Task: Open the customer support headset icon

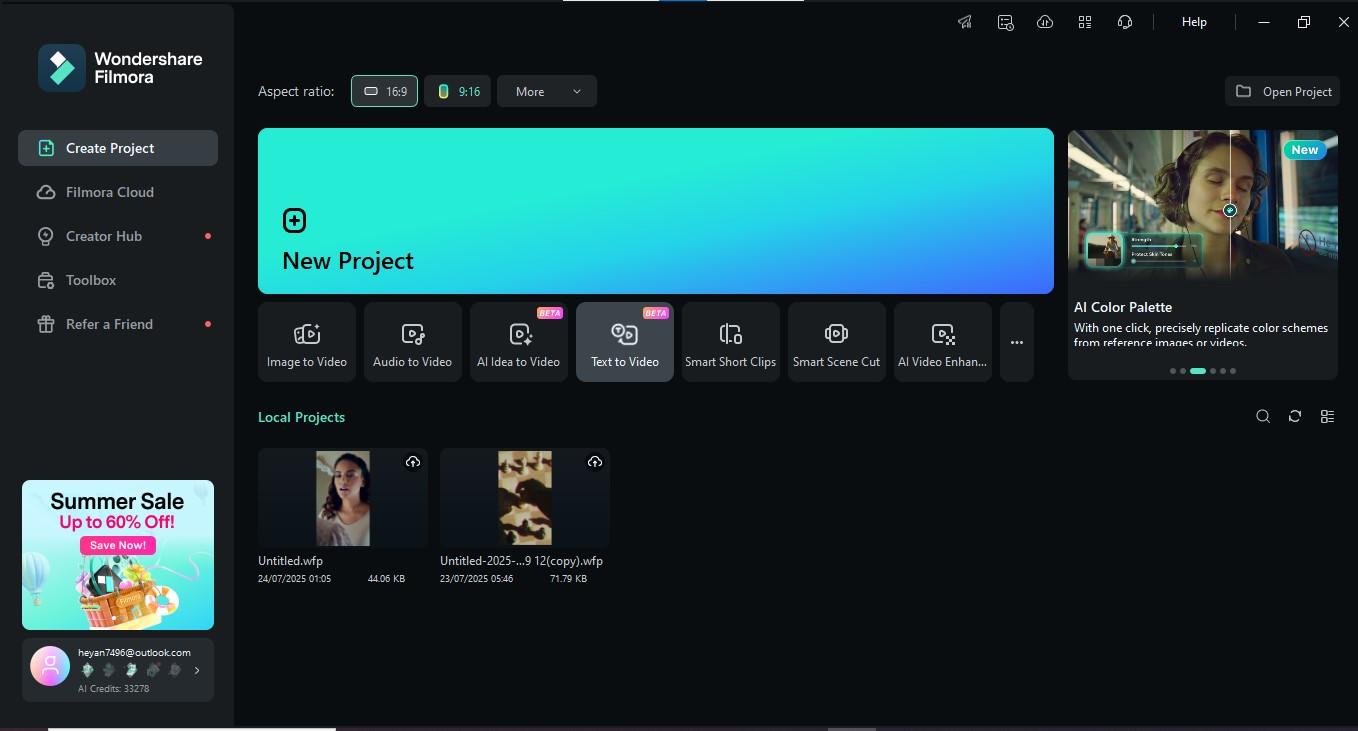Action: [1125, 22]
